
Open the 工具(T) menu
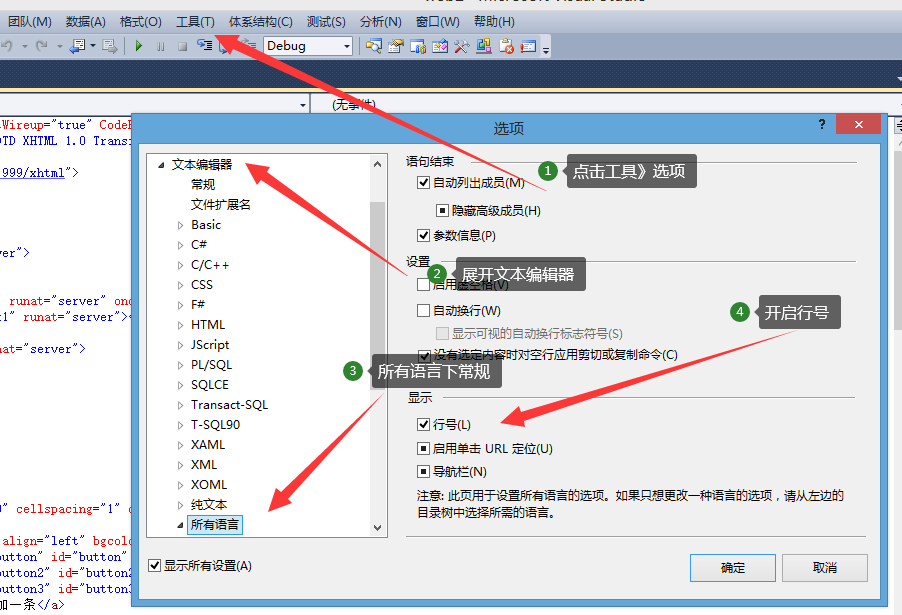[x=195, y=22]
